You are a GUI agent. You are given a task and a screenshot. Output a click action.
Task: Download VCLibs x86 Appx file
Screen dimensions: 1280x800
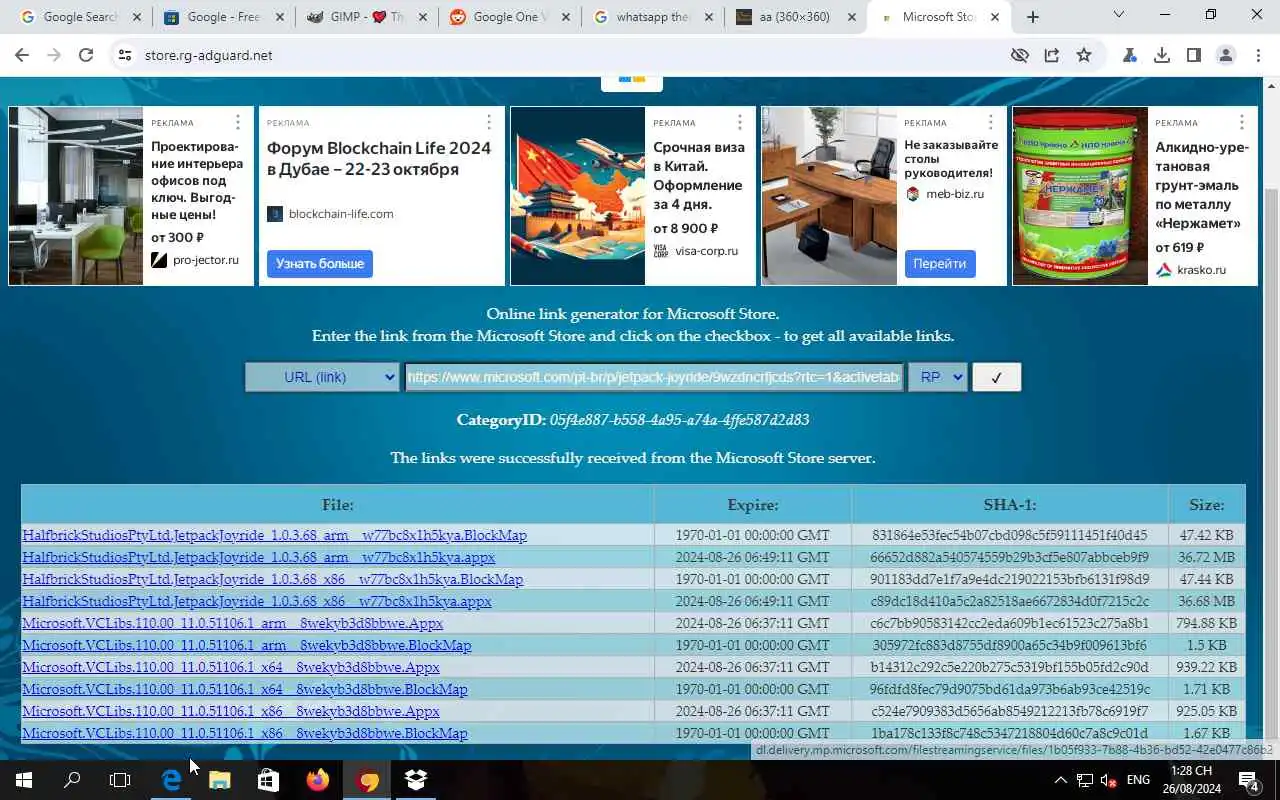point(230,711)
